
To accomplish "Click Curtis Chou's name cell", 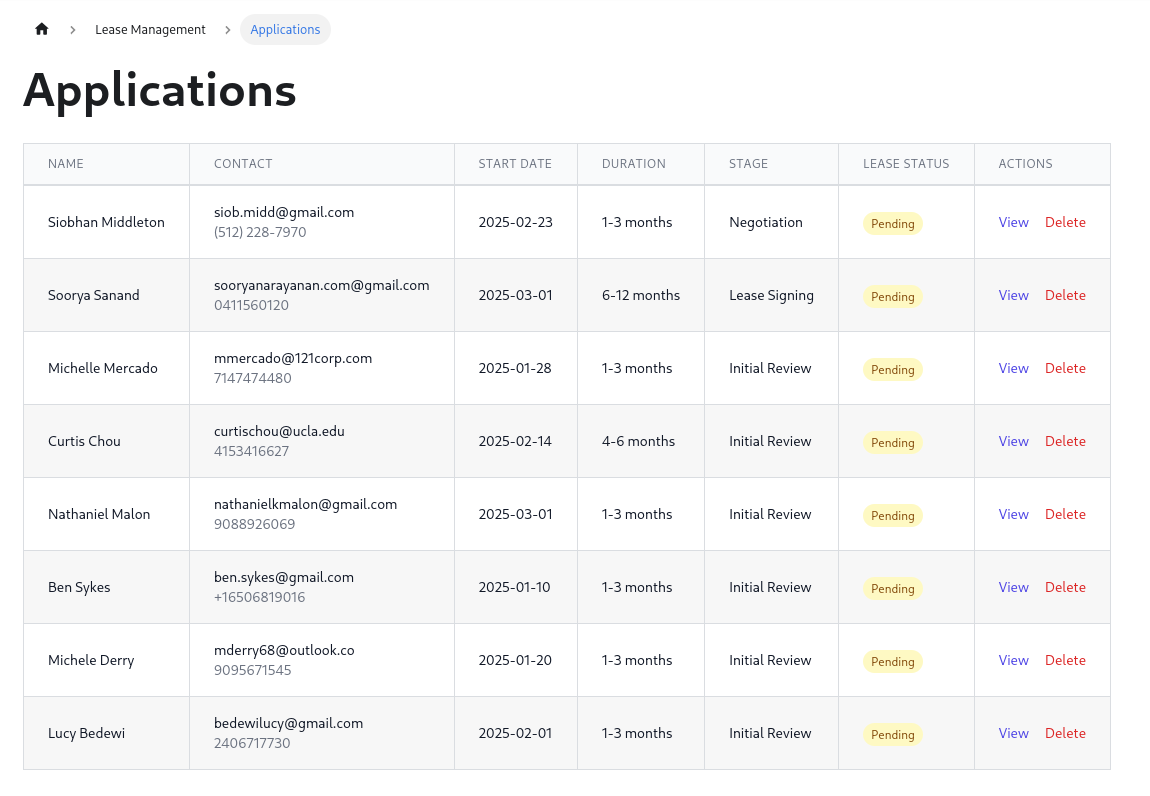I will tap(84, 441).
